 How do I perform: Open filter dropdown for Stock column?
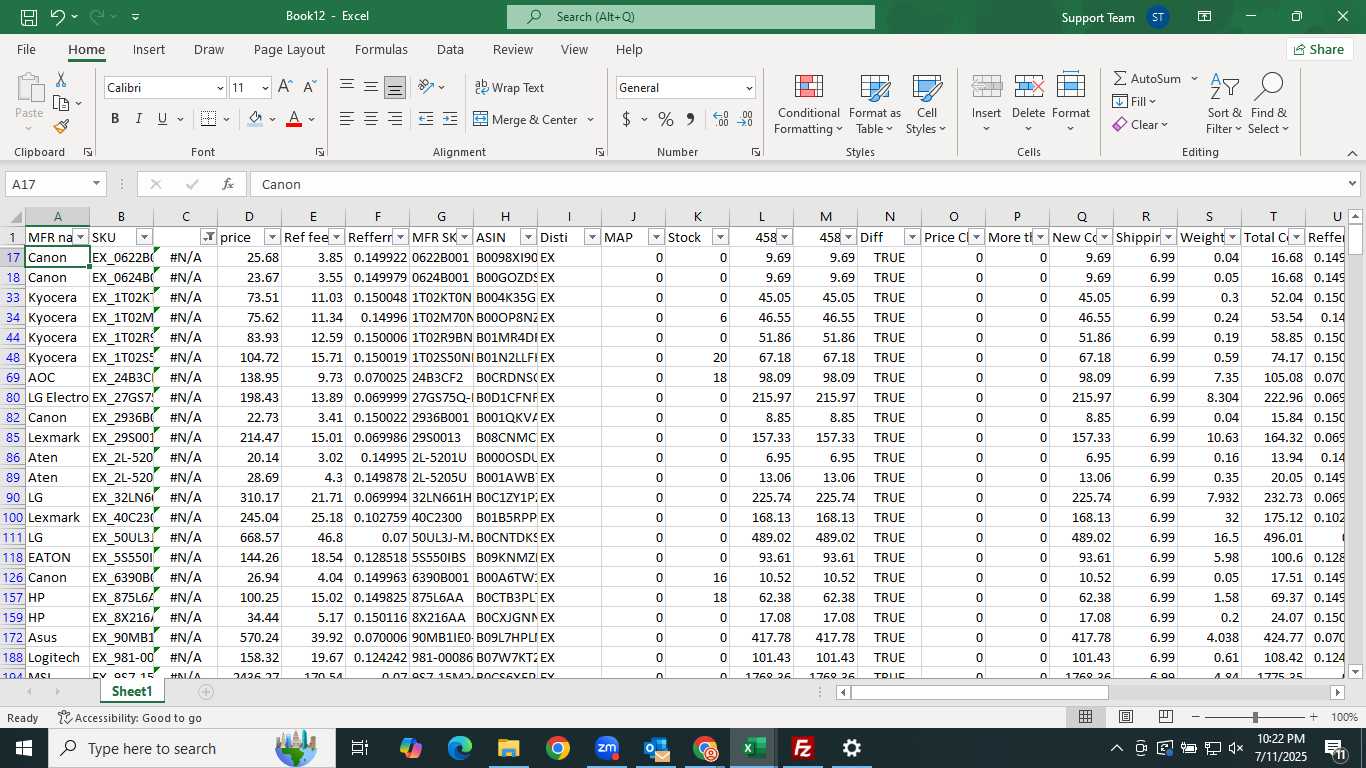tap(720, 237)
